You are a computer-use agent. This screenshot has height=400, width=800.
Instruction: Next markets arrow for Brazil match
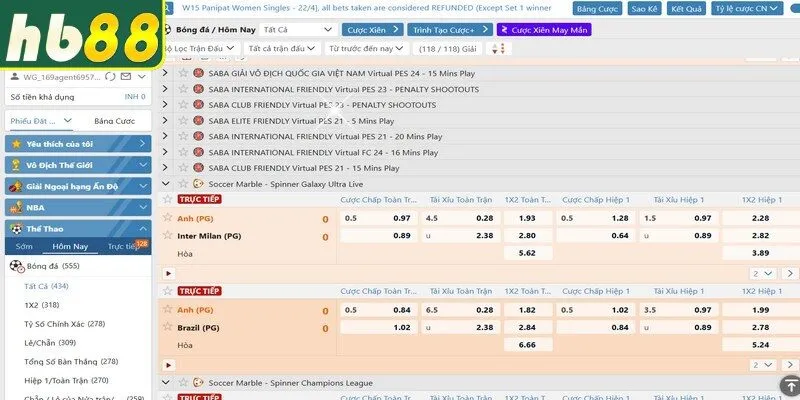(789, 365)
